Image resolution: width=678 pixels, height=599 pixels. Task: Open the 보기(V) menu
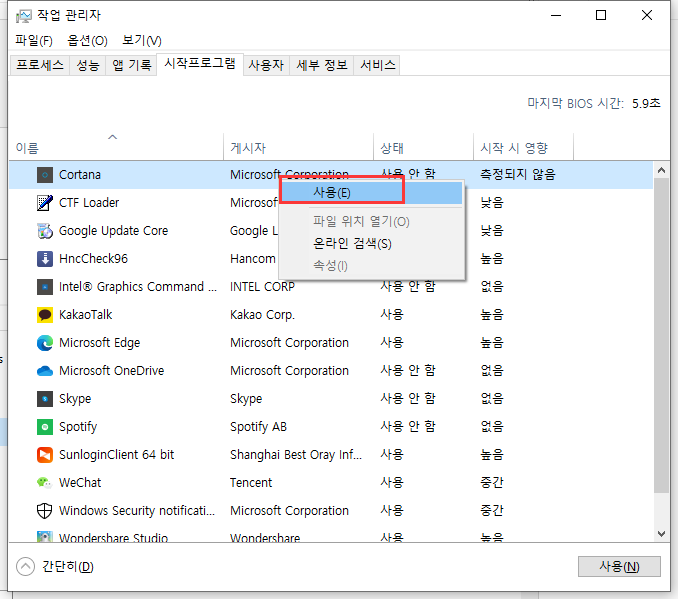[x=142, y=41]
